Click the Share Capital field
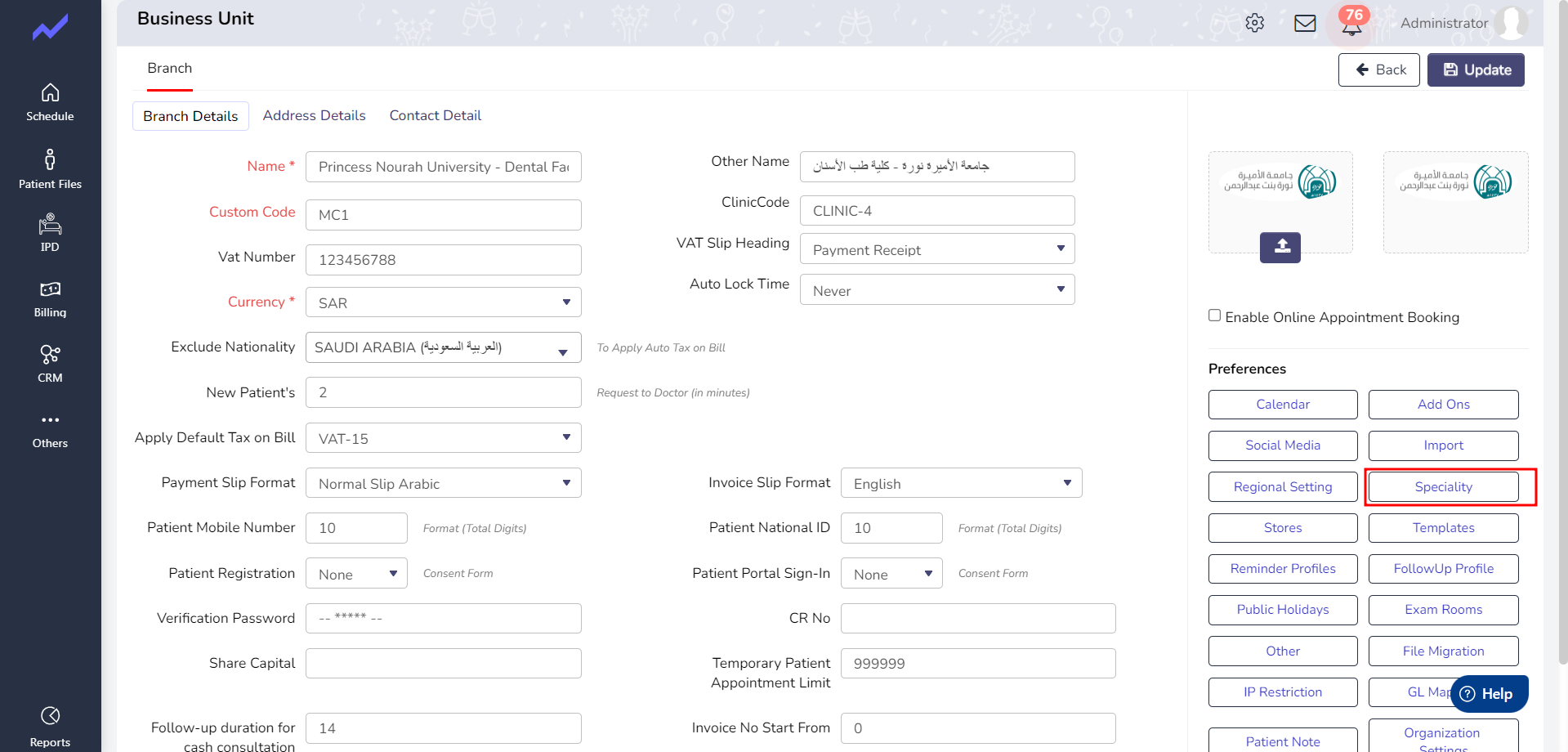 (444, 664)
